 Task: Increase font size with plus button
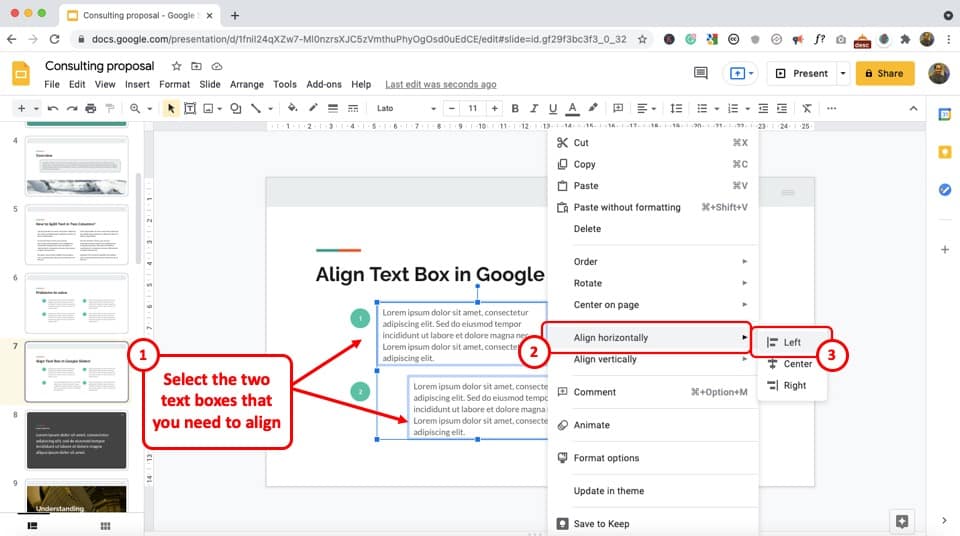[x=494, y=108]
